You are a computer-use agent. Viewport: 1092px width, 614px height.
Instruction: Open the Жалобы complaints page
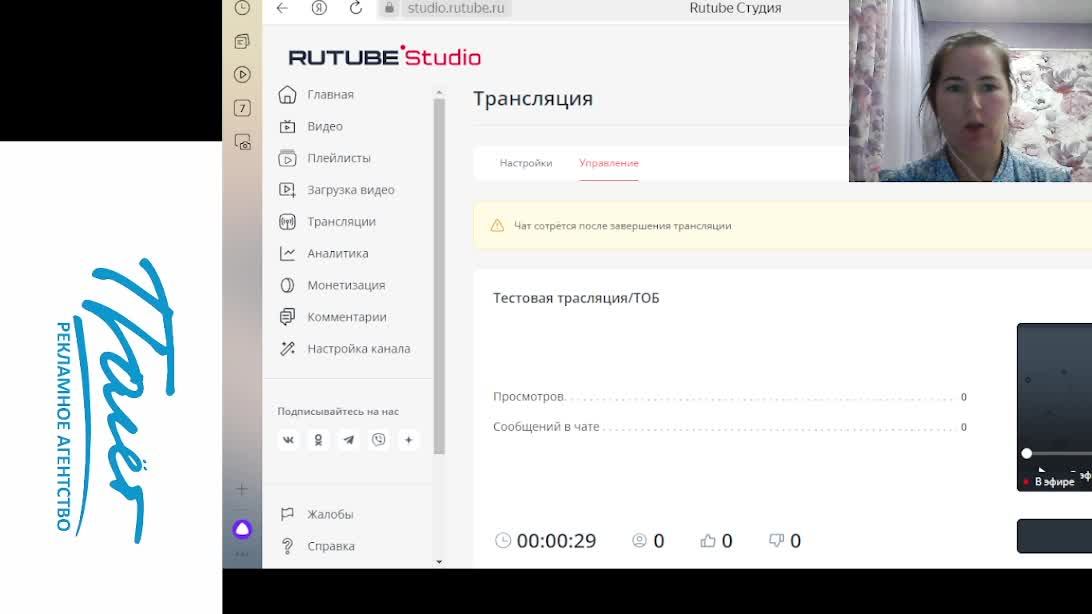click(x=330, y=514)
